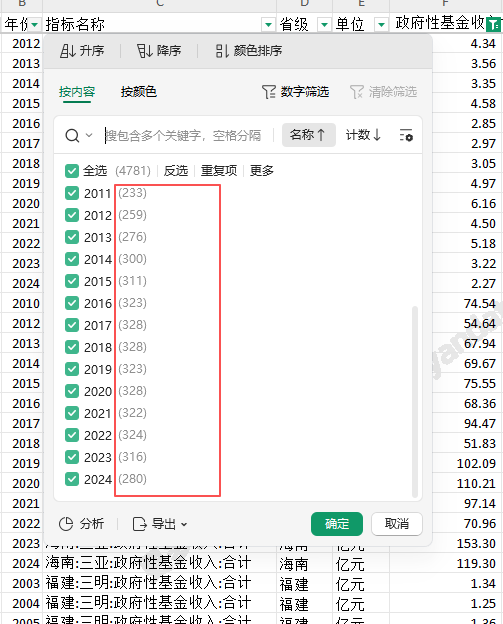Switch to the 按颜色 tab

(x=139, y=92)
